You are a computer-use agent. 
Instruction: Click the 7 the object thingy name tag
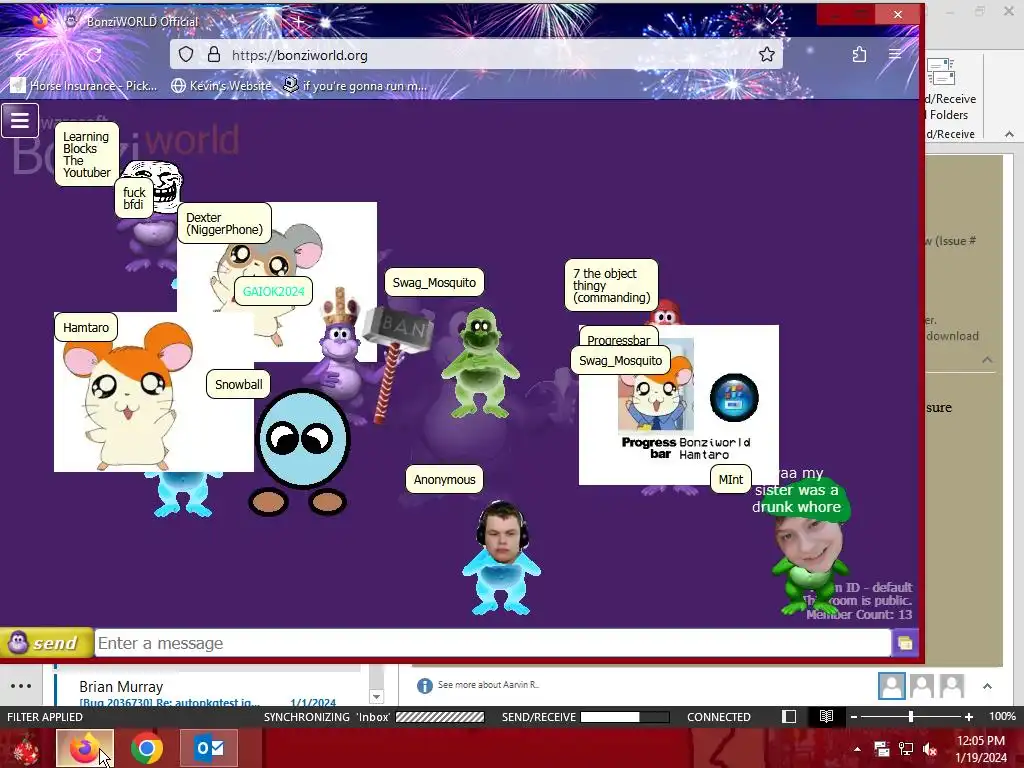[612, 285]
